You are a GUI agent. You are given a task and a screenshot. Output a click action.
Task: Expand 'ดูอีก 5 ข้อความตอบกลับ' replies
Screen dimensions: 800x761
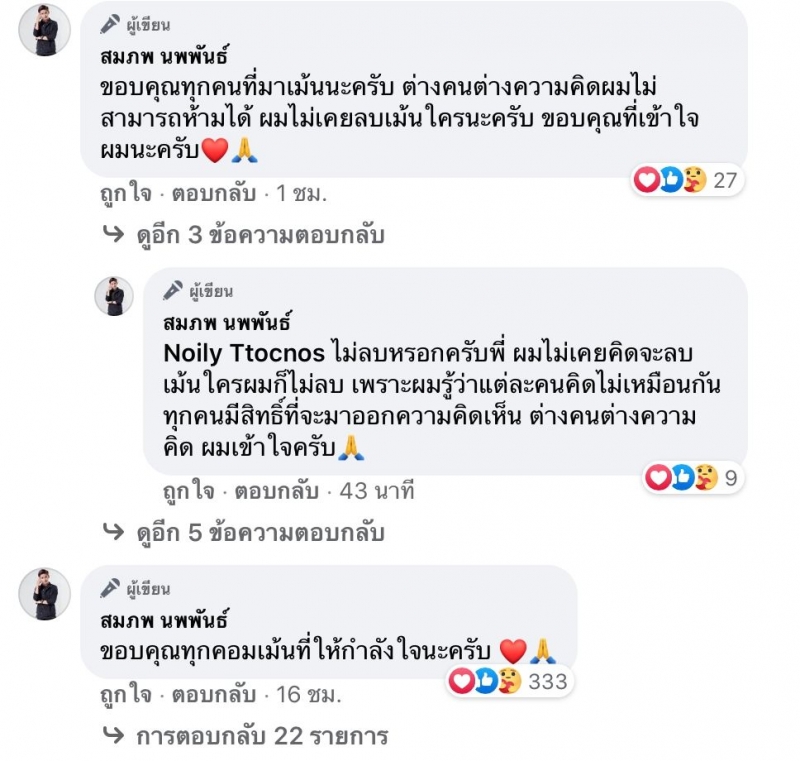point(259,533)
